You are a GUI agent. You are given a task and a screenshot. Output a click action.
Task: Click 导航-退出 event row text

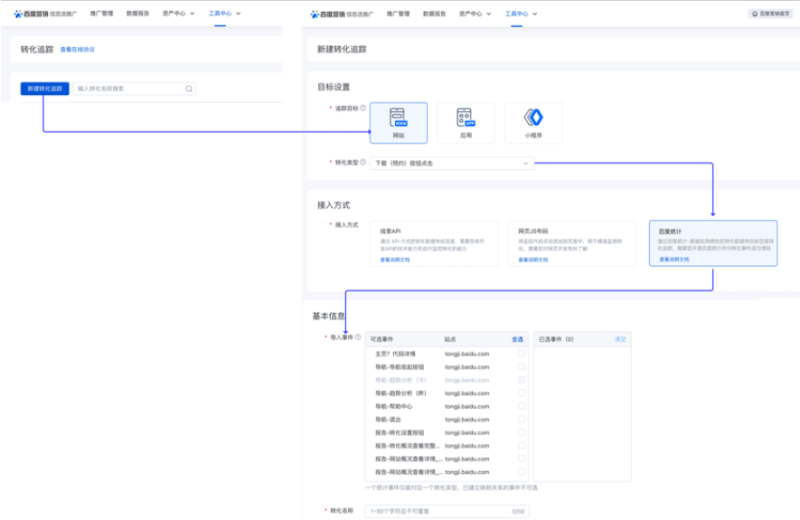click(x=388, y=419)
